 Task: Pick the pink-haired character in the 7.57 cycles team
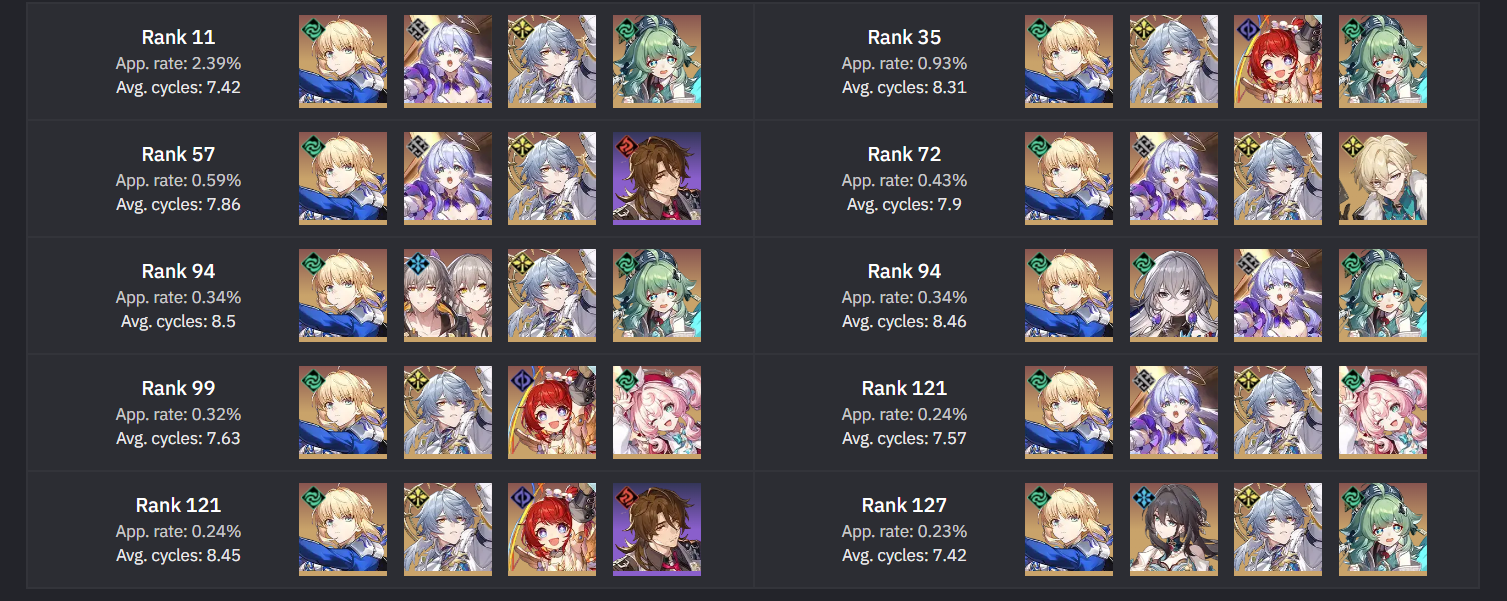point(1383,412)
